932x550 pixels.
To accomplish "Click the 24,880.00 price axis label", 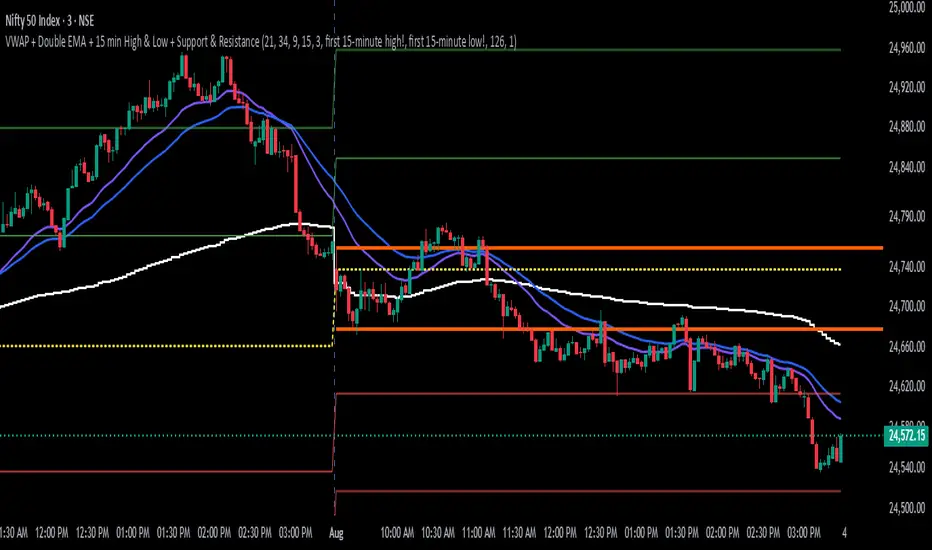I will [906, 126].
